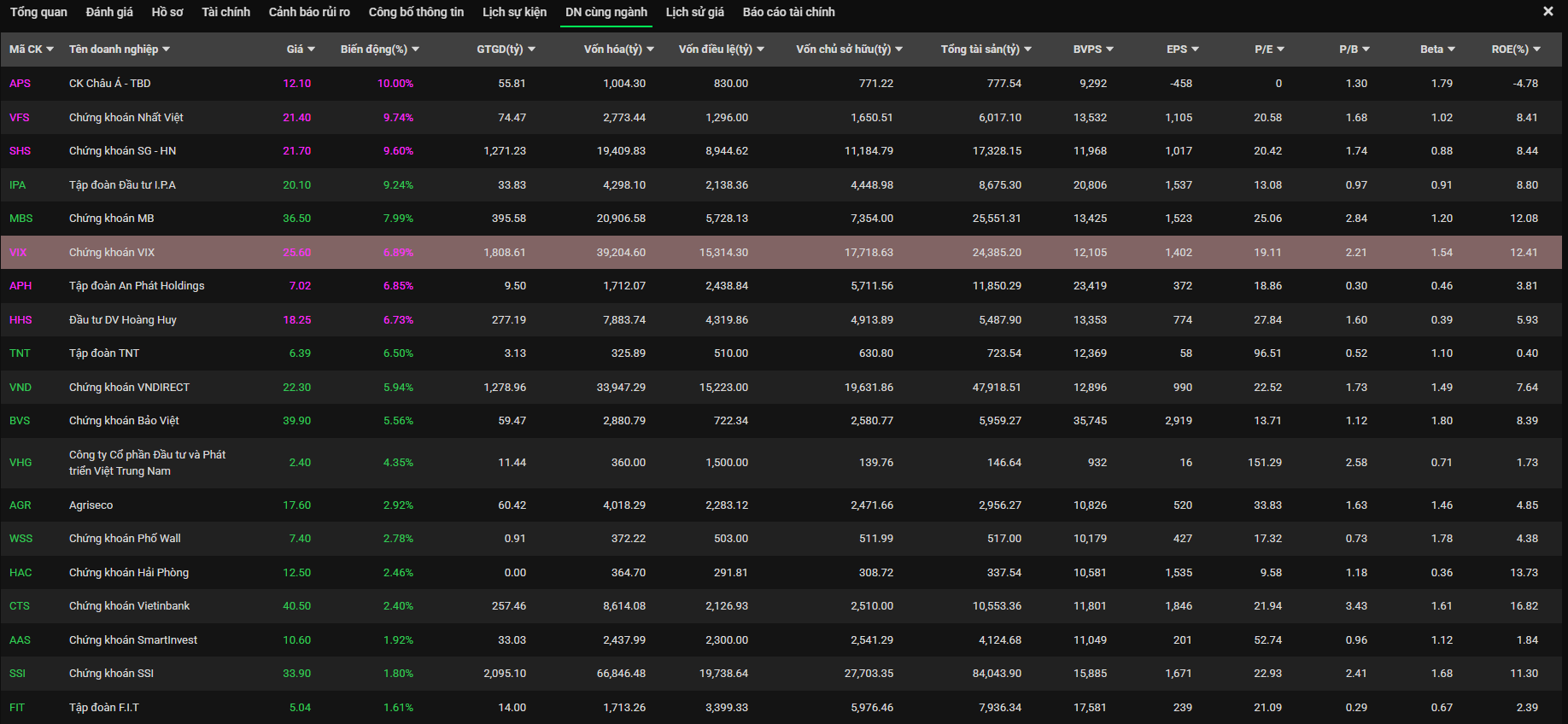Screen dimensions: 1568x724
Task: Sort by the BVPS column arrow
Action: [x=1109, y=50]
